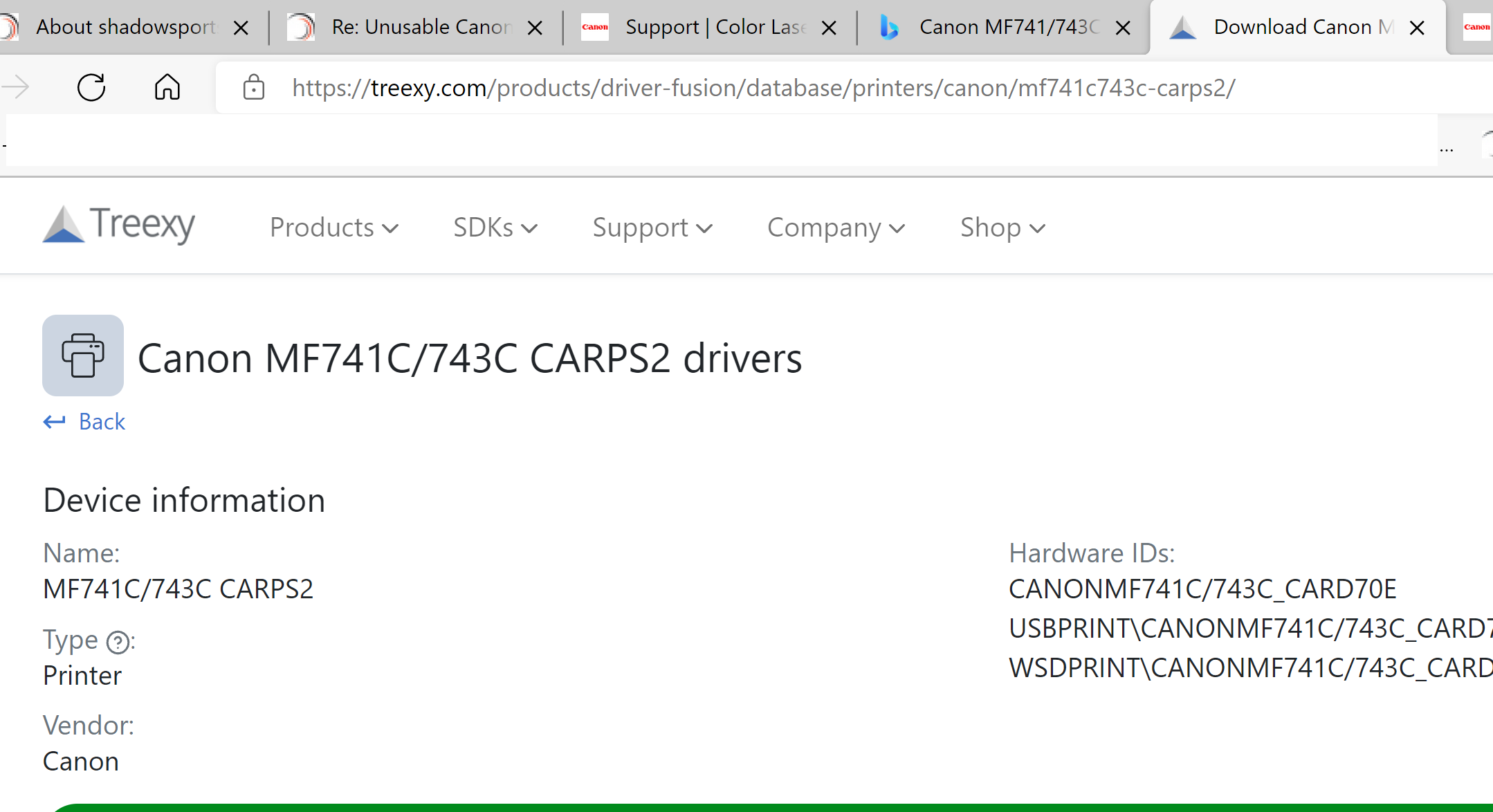Open the SDKs dropdown menu

coord(495,228)
